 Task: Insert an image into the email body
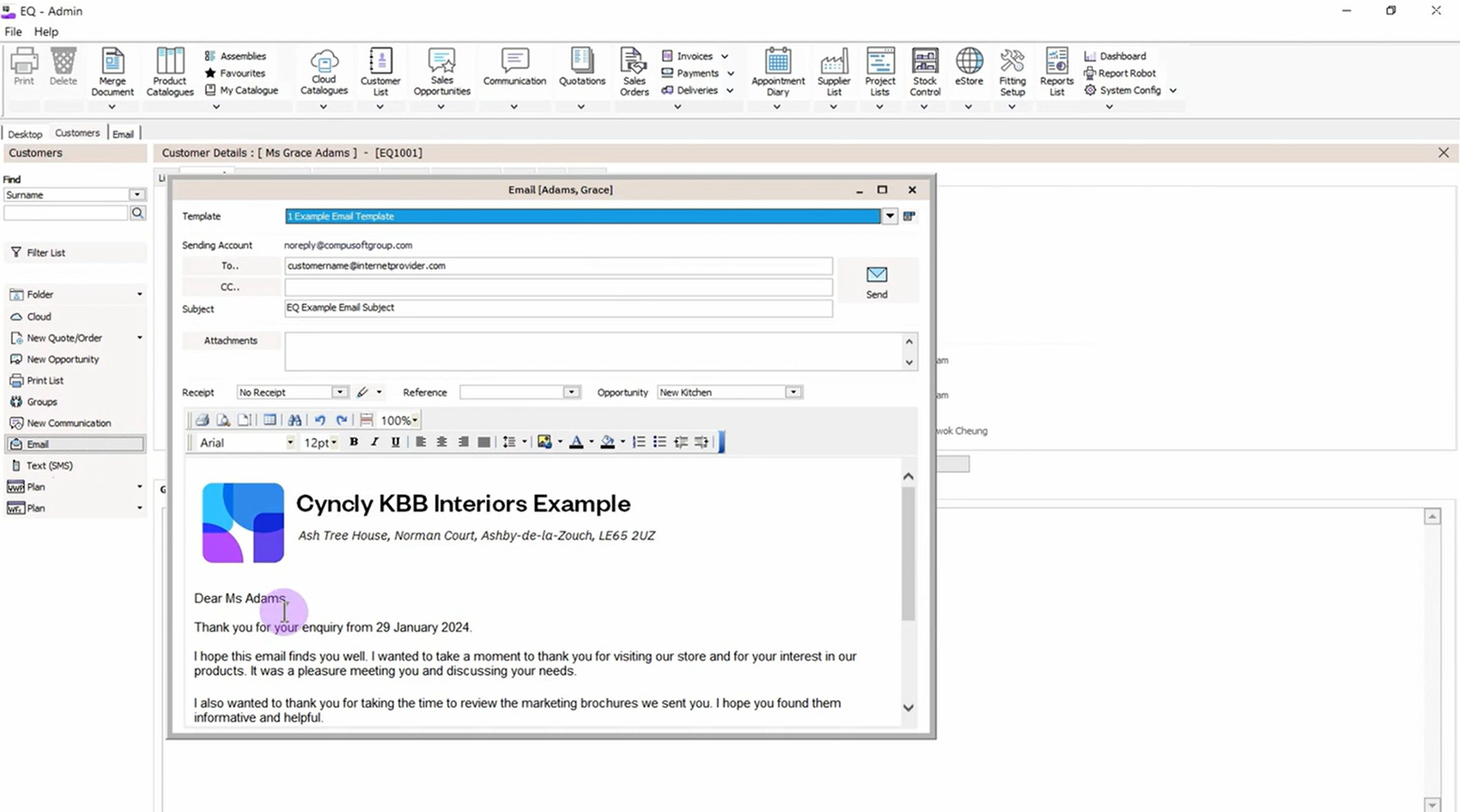[544, 442]
